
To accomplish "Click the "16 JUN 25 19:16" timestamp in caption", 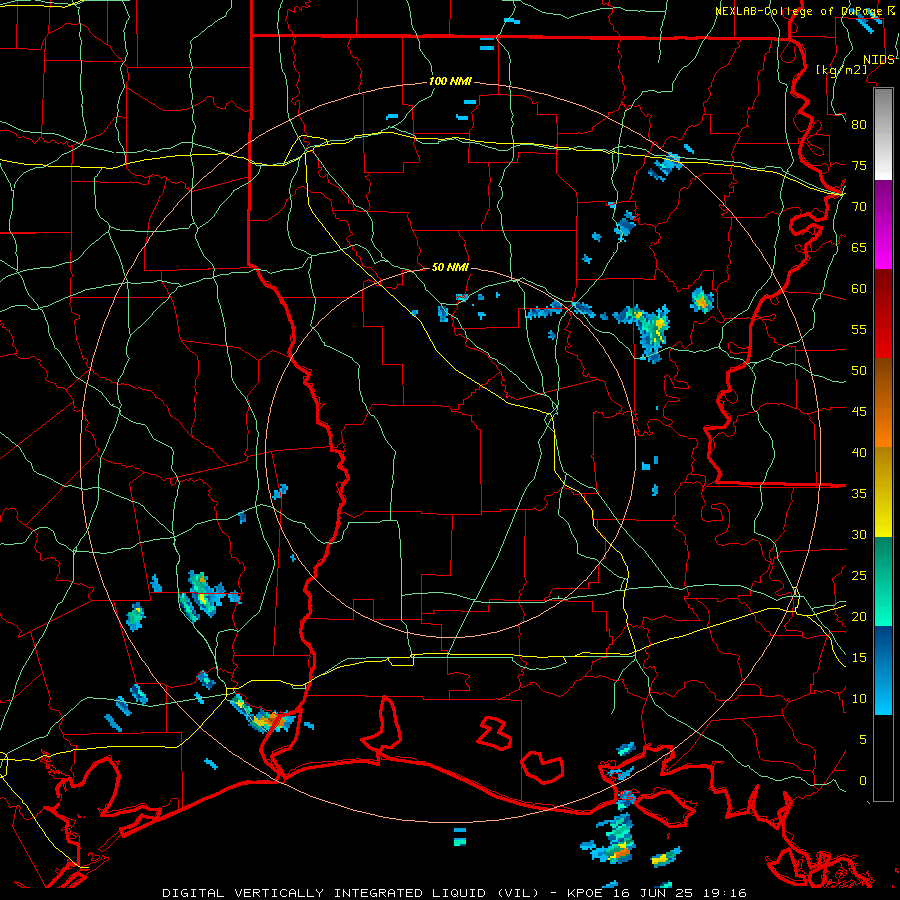I will (x=680, y=893).
